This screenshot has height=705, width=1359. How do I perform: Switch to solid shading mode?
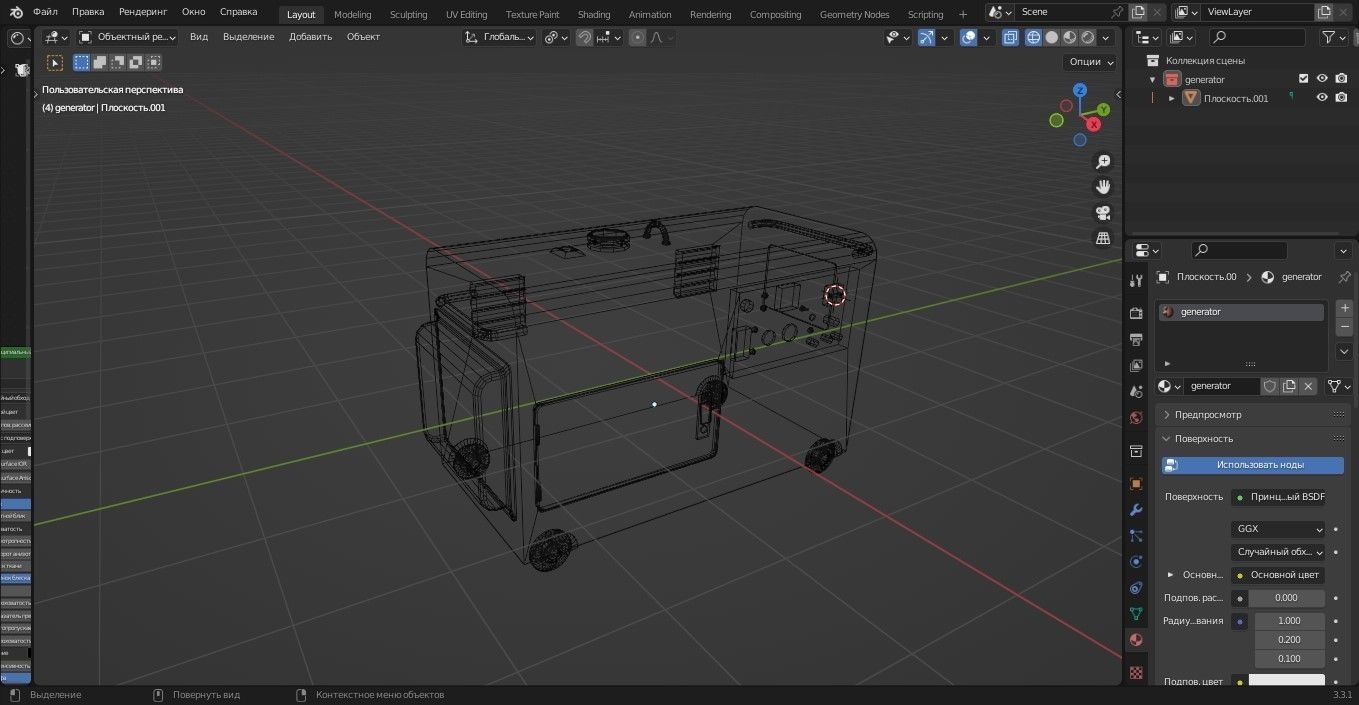1052,38
